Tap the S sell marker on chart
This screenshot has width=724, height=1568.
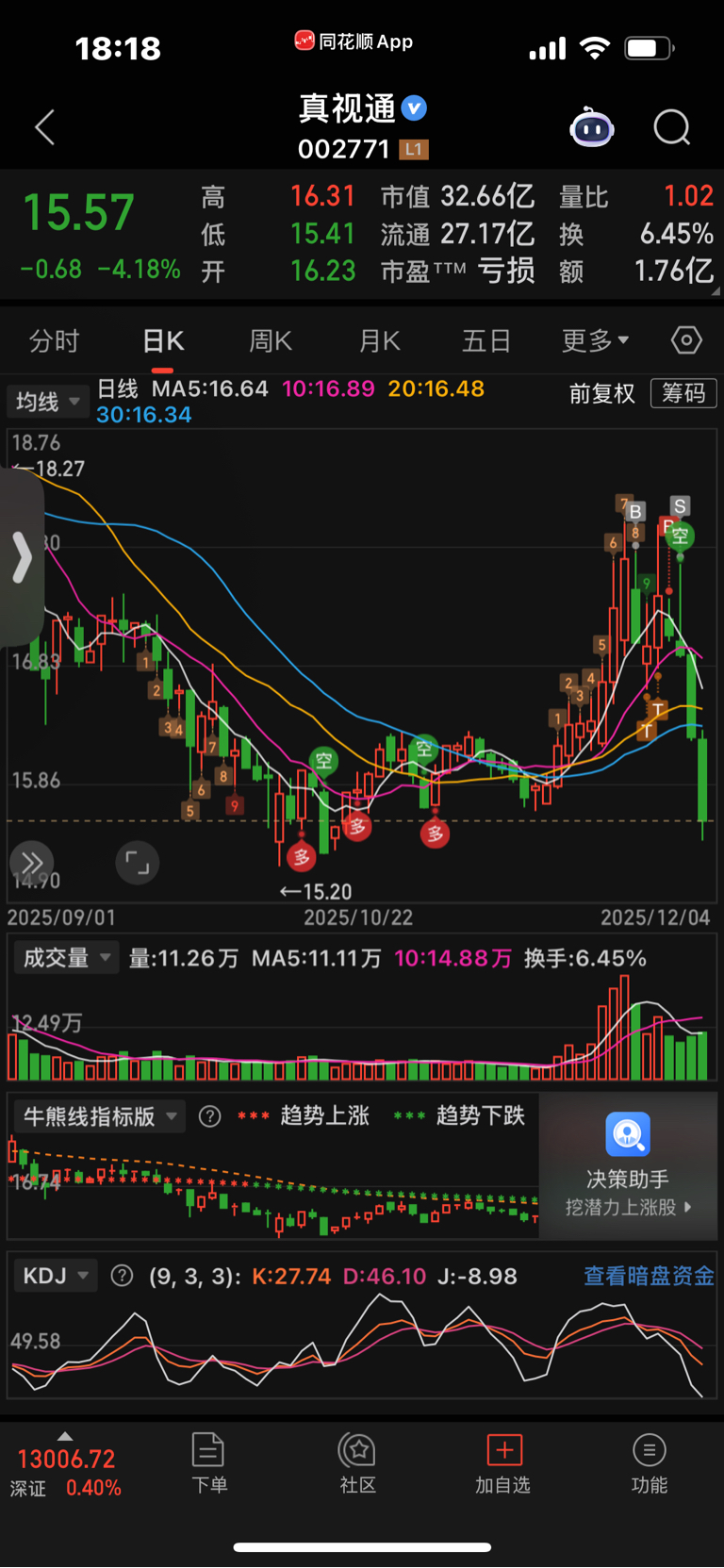click(x=680, y=506)
